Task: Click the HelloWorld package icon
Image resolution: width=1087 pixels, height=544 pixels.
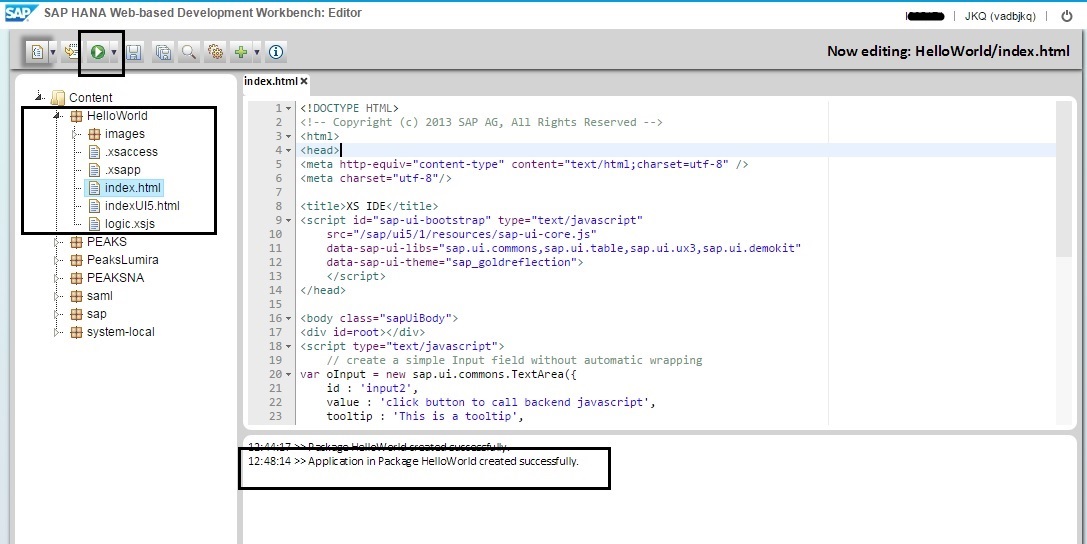Action: (x=76, y=116)
